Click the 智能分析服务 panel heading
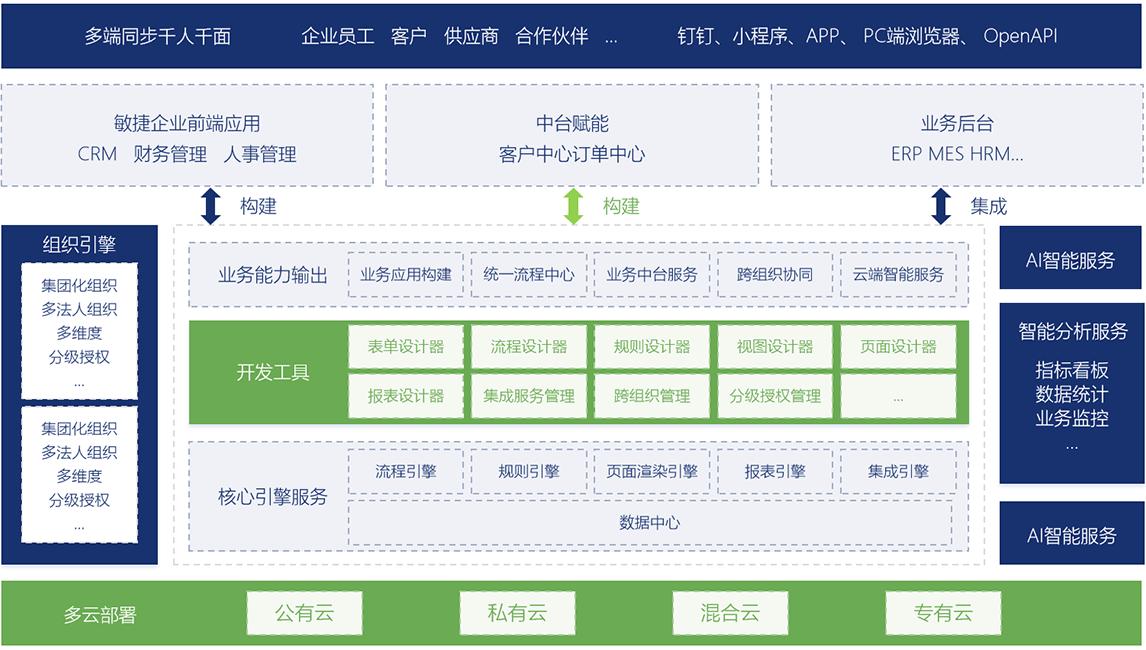The height and width of the screenshot is (650, 1146). click(1072, 331)
